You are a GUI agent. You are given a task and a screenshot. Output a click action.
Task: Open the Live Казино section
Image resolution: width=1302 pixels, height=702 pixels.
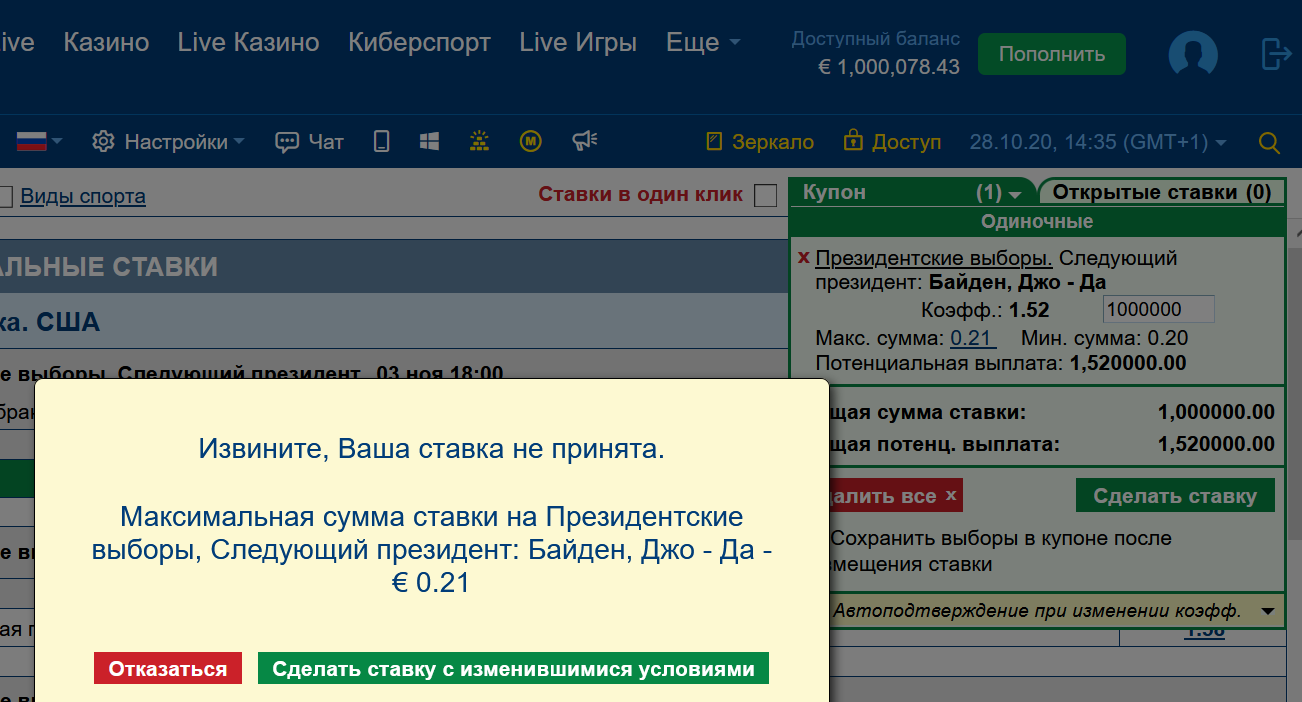click(248, 43)
